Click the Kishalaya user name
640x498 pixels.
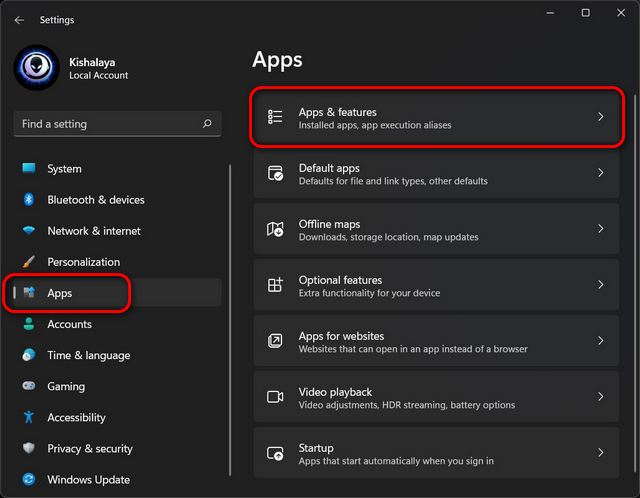(x=92, y=62)
